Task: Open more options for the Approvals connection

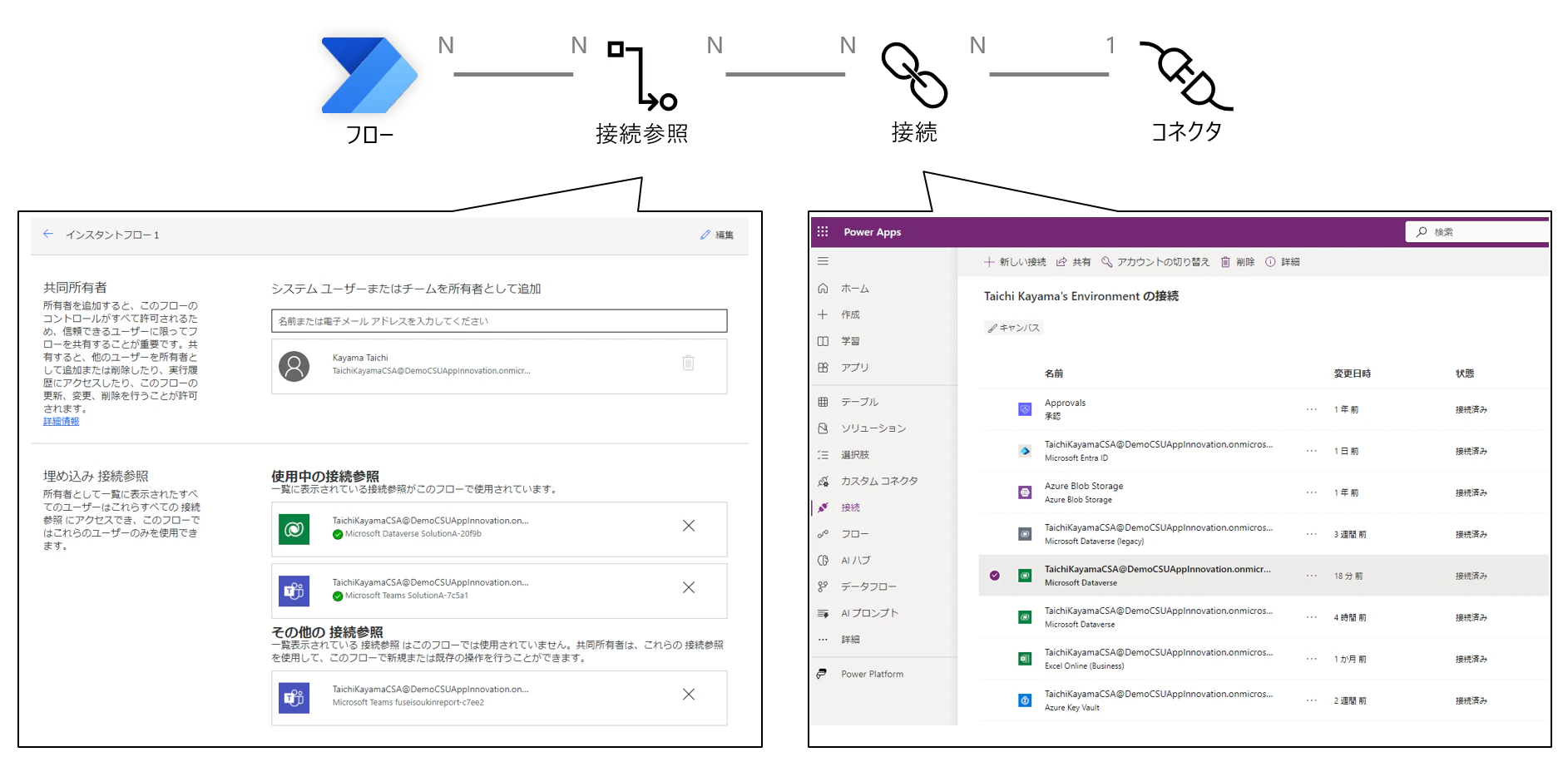Action: coord(1312,409)
